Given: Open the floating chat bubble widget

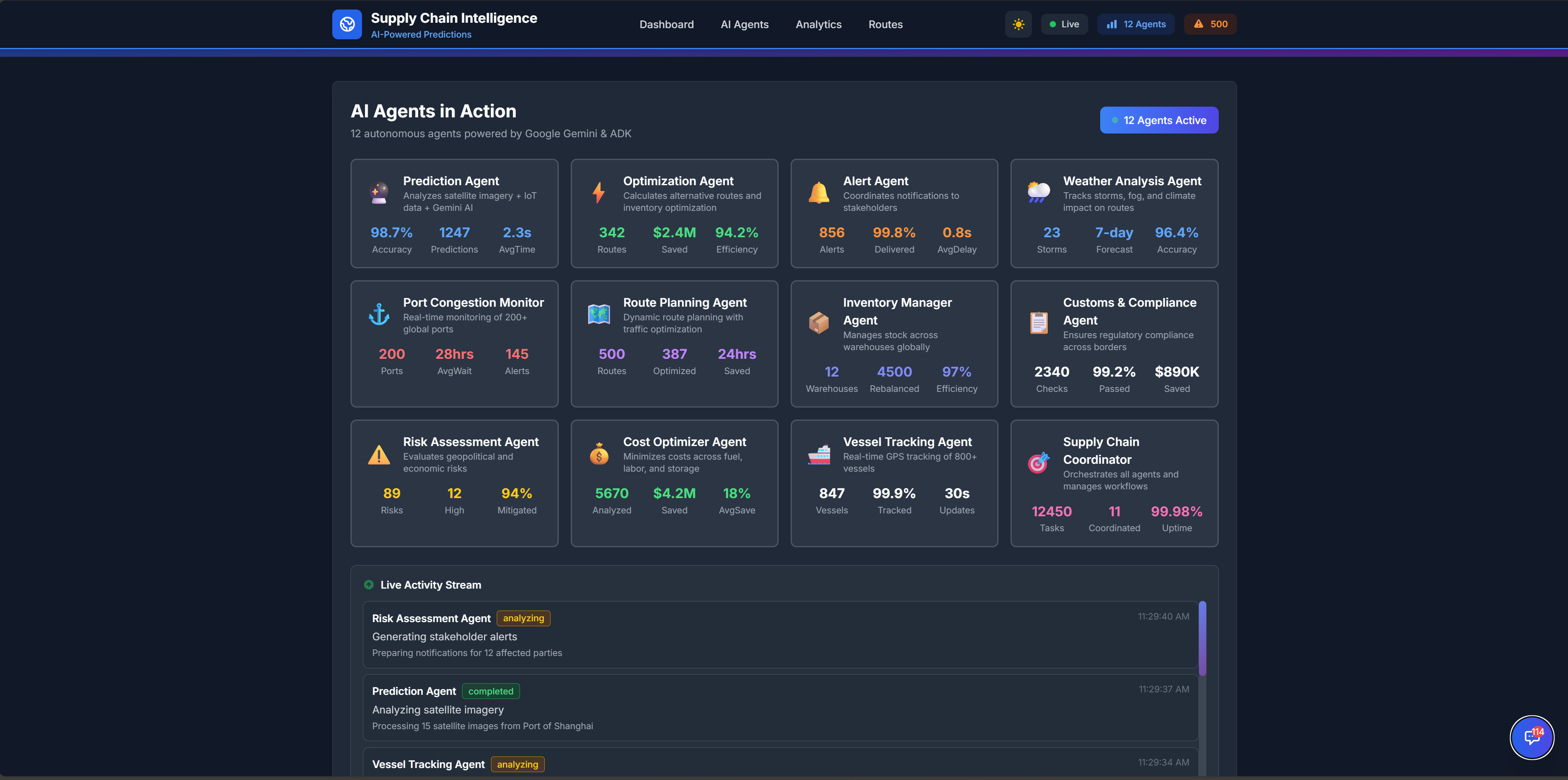Looking at the screenshot, I should [1532, 737].
